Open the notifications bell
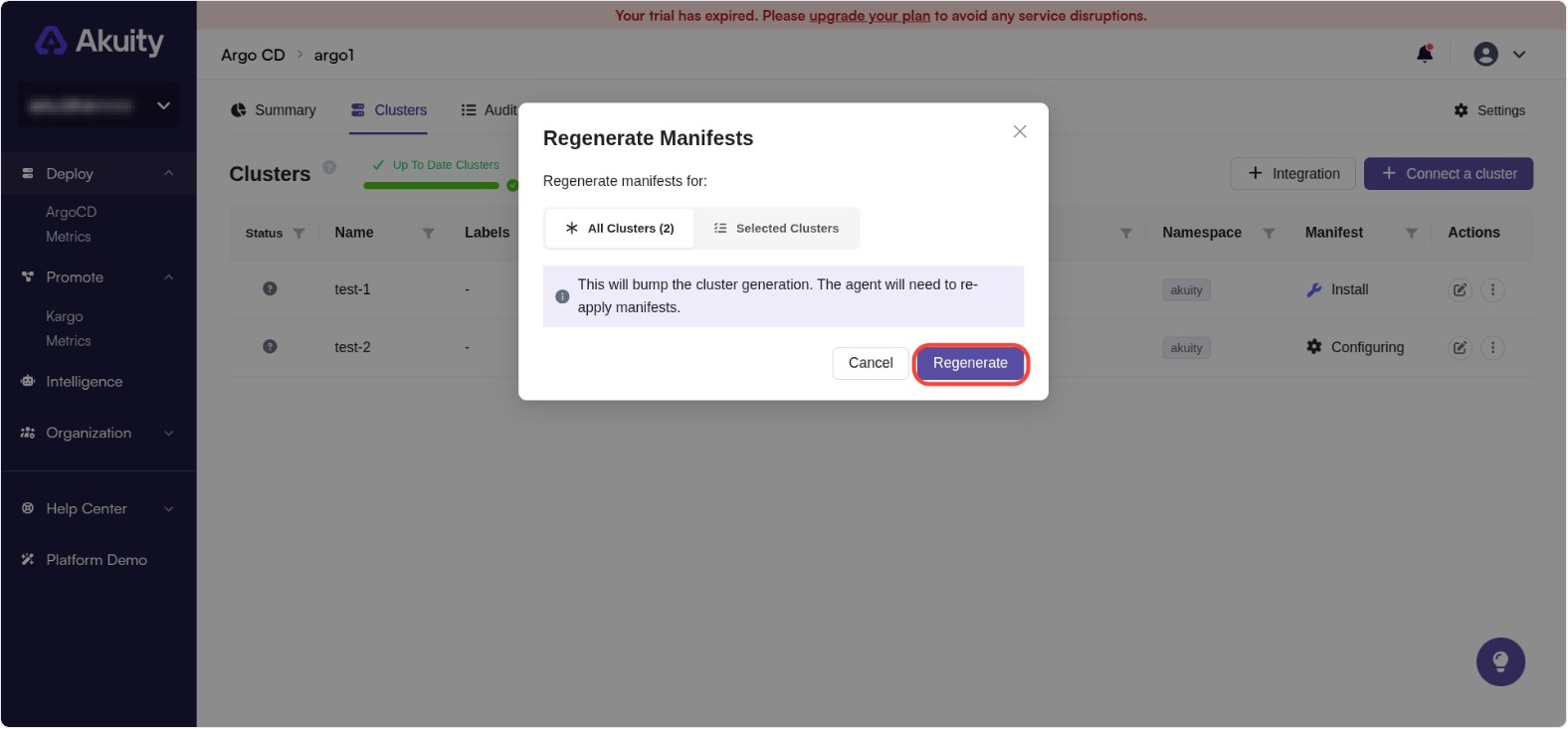This screenshot has width=1568, height=729. coord(1425,54)
